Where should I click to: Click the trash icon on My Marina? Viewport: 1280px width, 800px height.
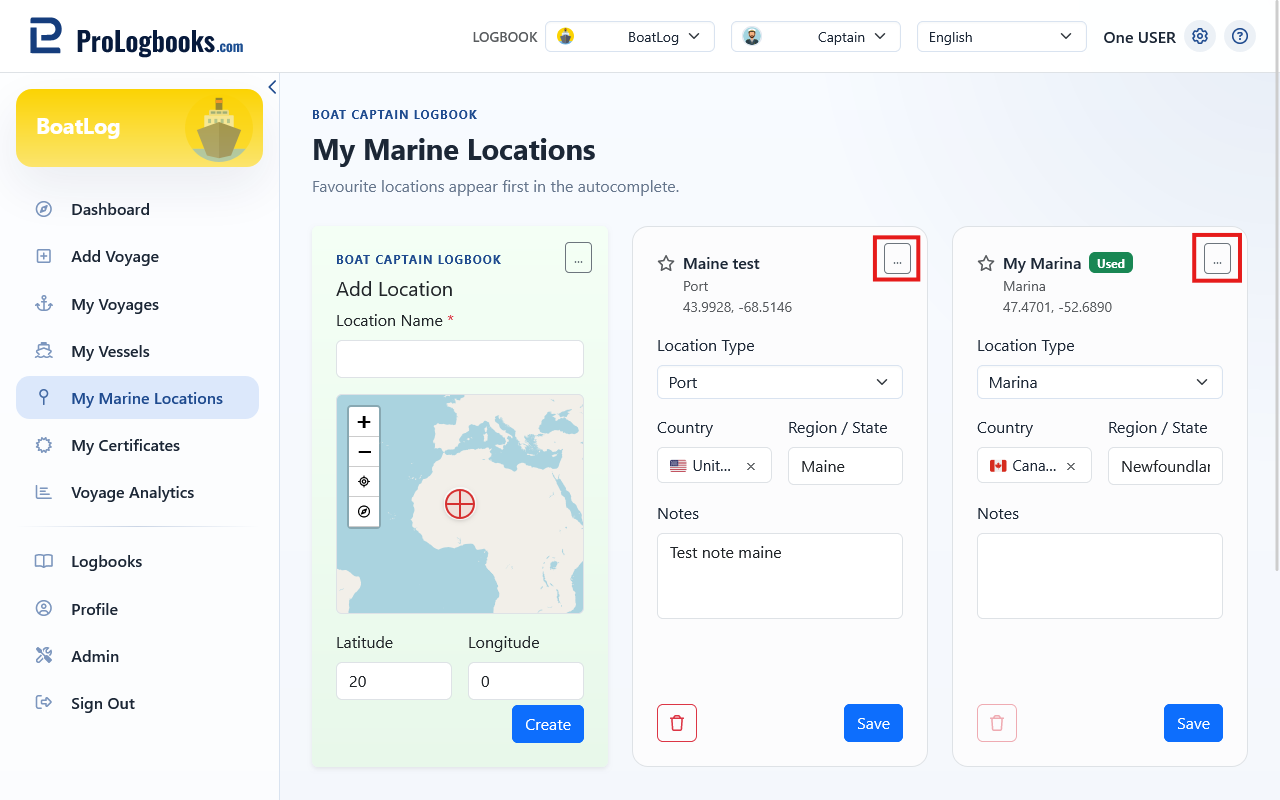[997, 723]
